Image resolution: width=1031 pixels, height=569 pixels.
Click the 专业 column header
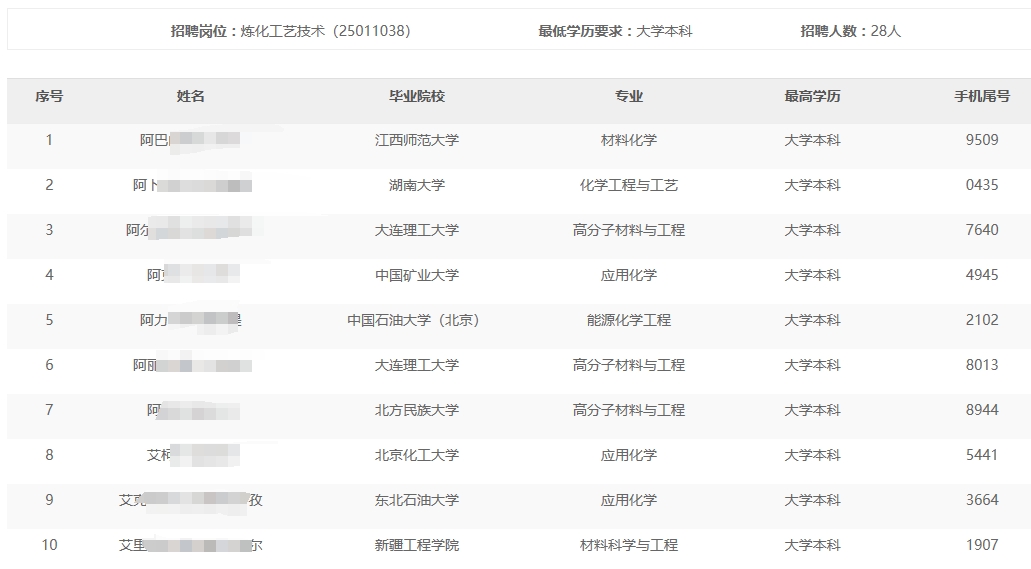click(x=629, y=96)
